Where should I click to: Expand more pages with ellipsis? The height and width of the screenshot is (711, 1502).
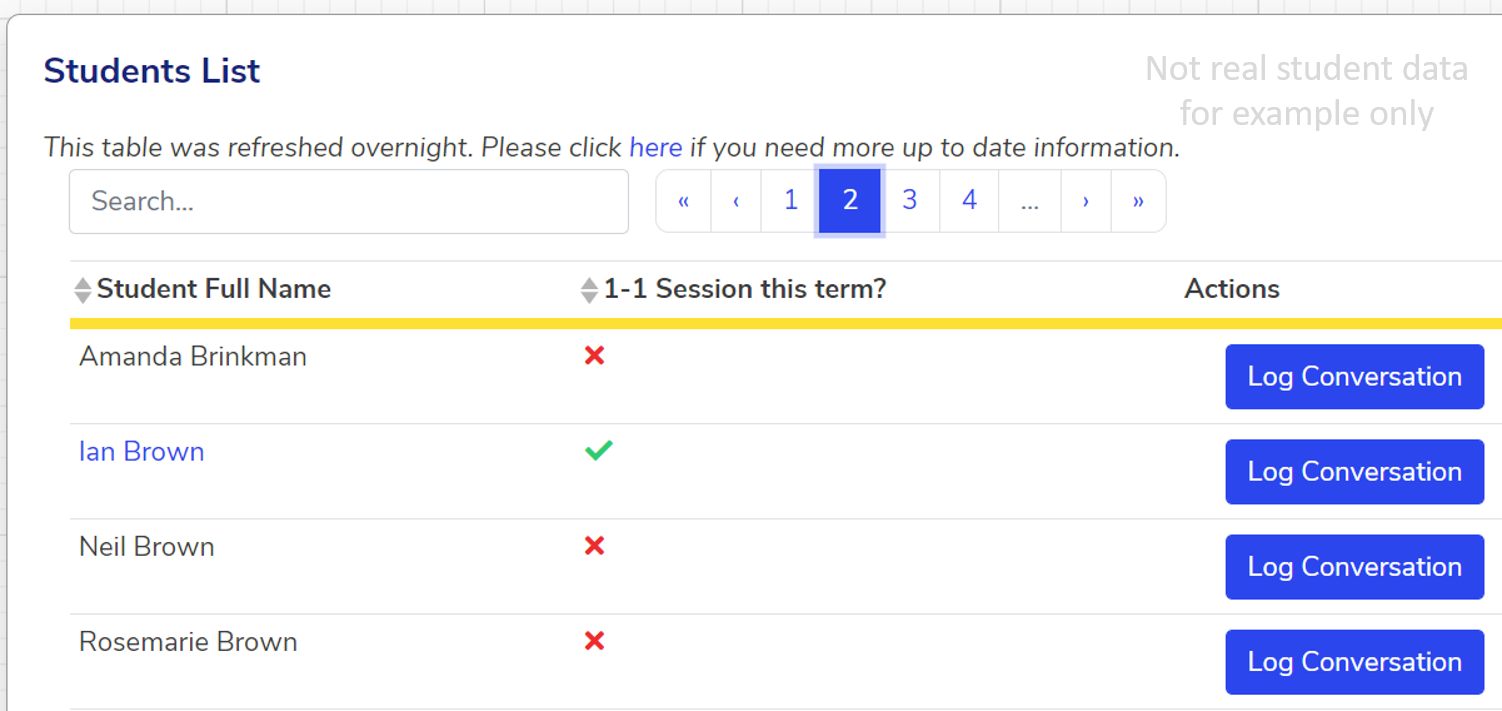click(x=1030, y=201)
